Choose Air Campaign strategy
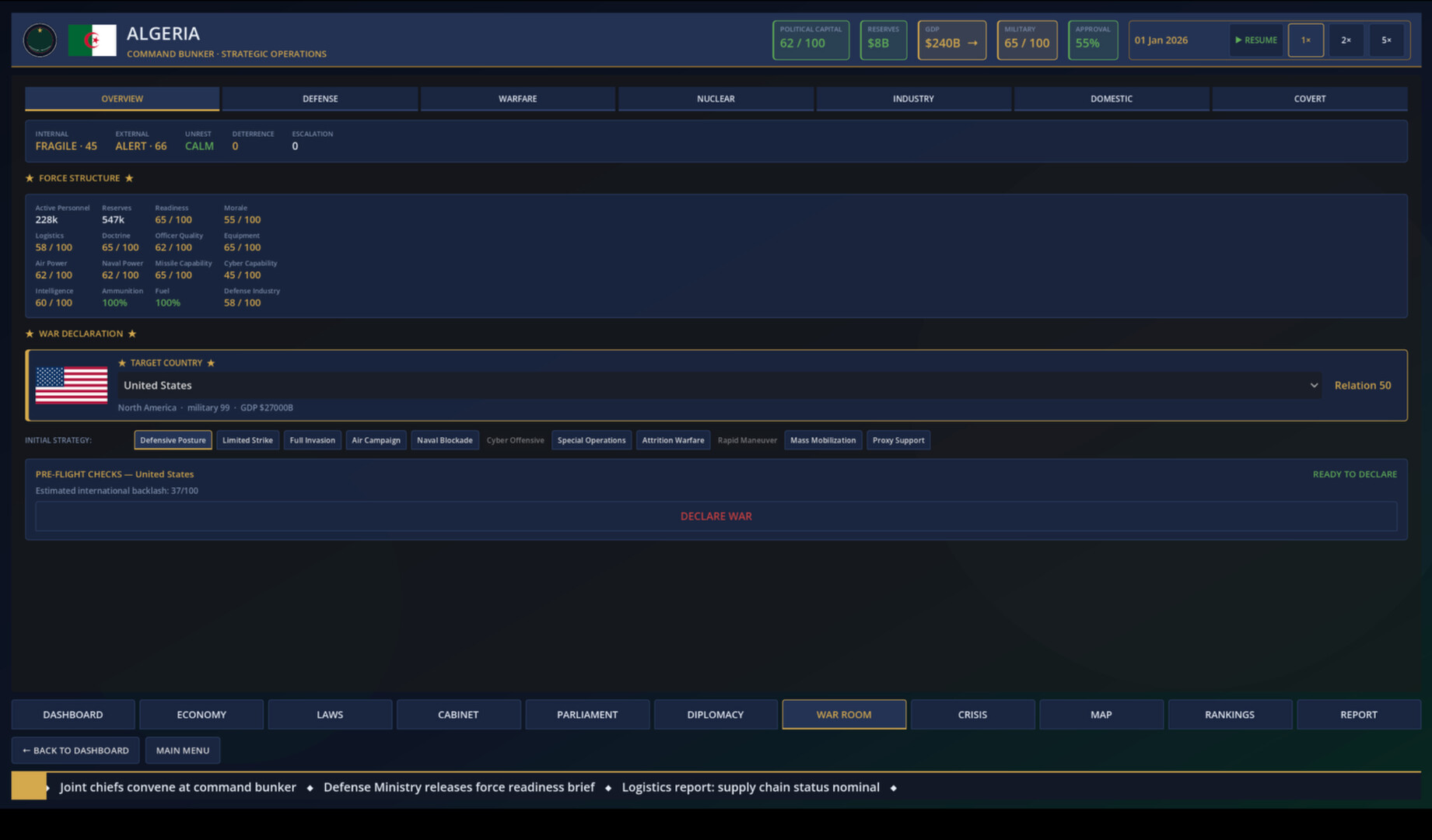The width and height of the screenshot is (1432, 840). tap(376, 440)
